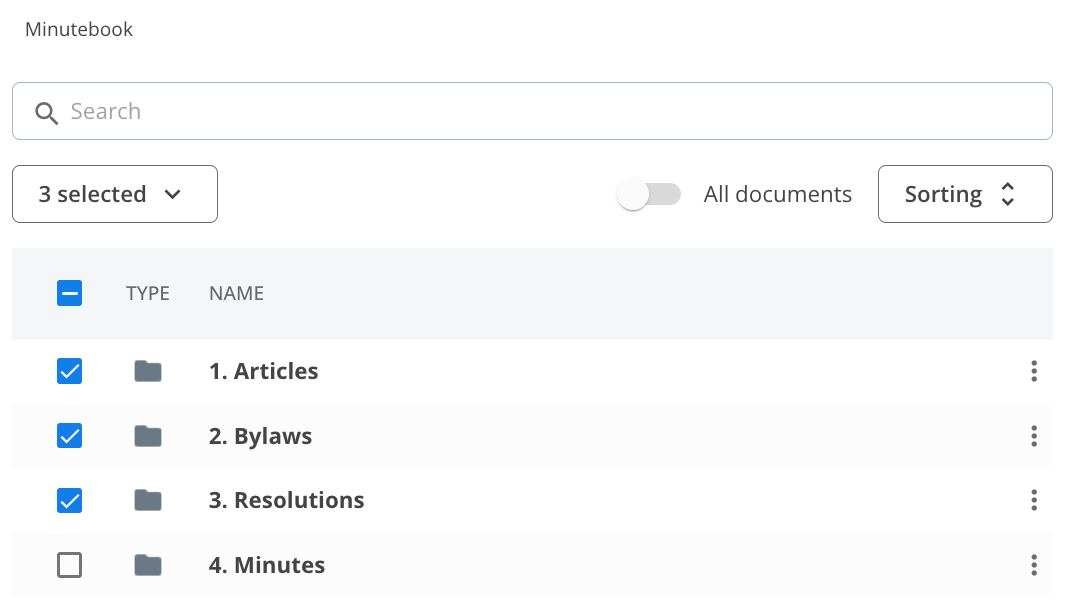This screenshot has height=606, width=1074.
Task: Open three-dot menu for 4. Minutes
Action: coord(1033,566)
